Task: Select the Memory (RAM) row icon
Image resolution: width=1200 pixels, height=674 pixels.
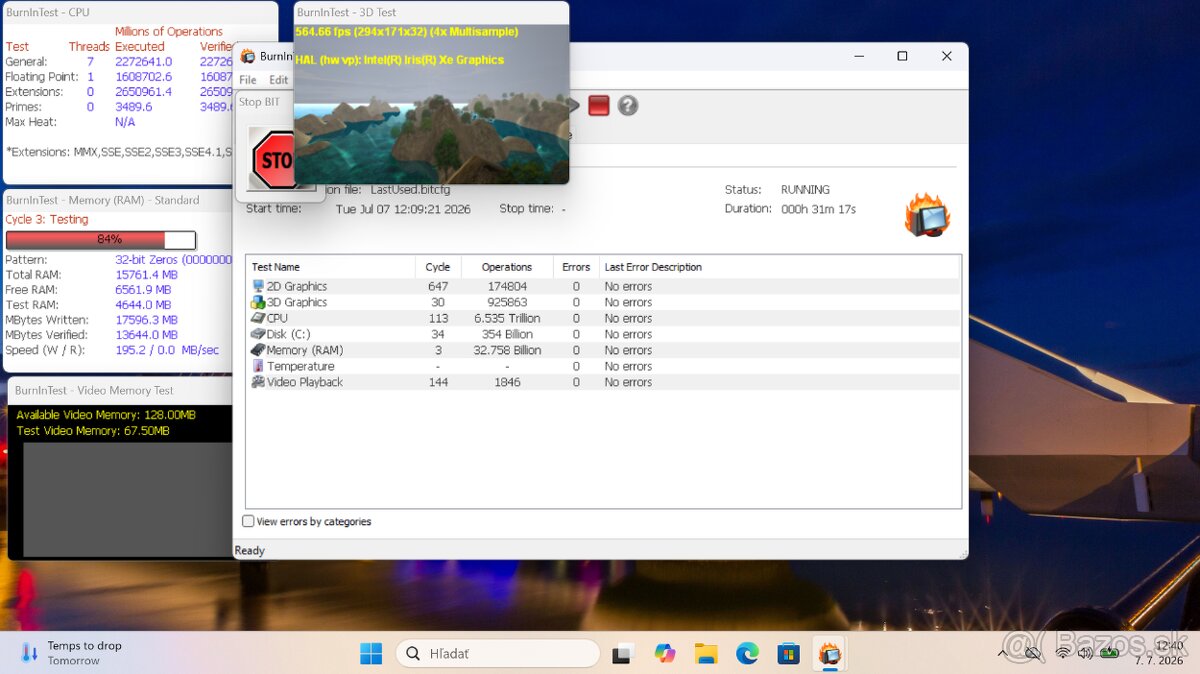Action: (x=258, y=350)
